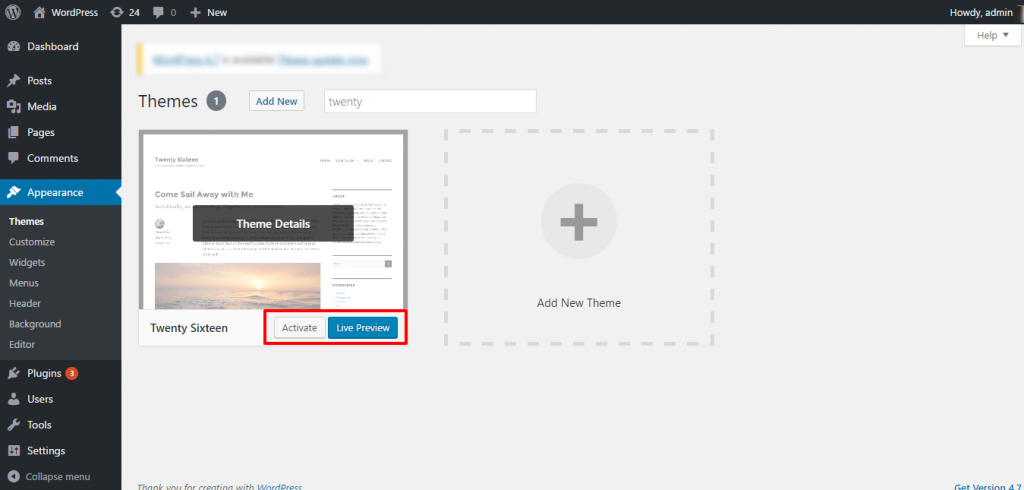
Task: Expand the Help dropdown tab
Action: tap(992, 35)
